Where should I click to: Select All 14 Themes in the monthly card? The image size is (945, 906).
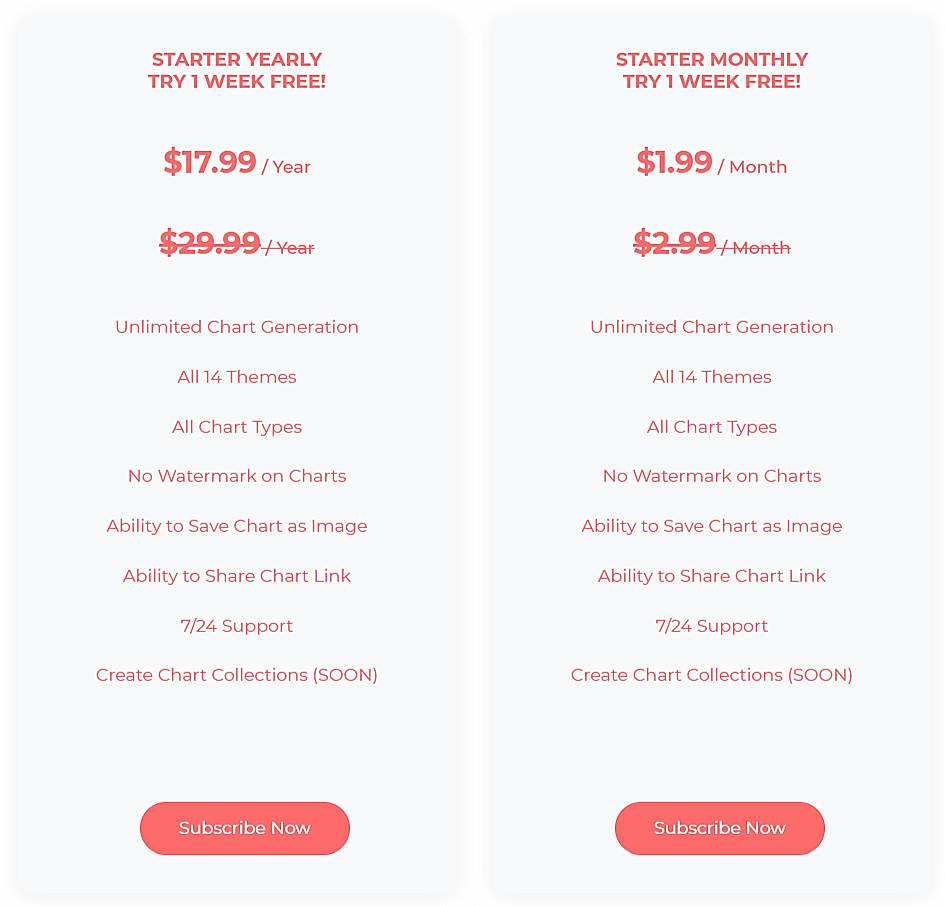[x=711, y=377]
